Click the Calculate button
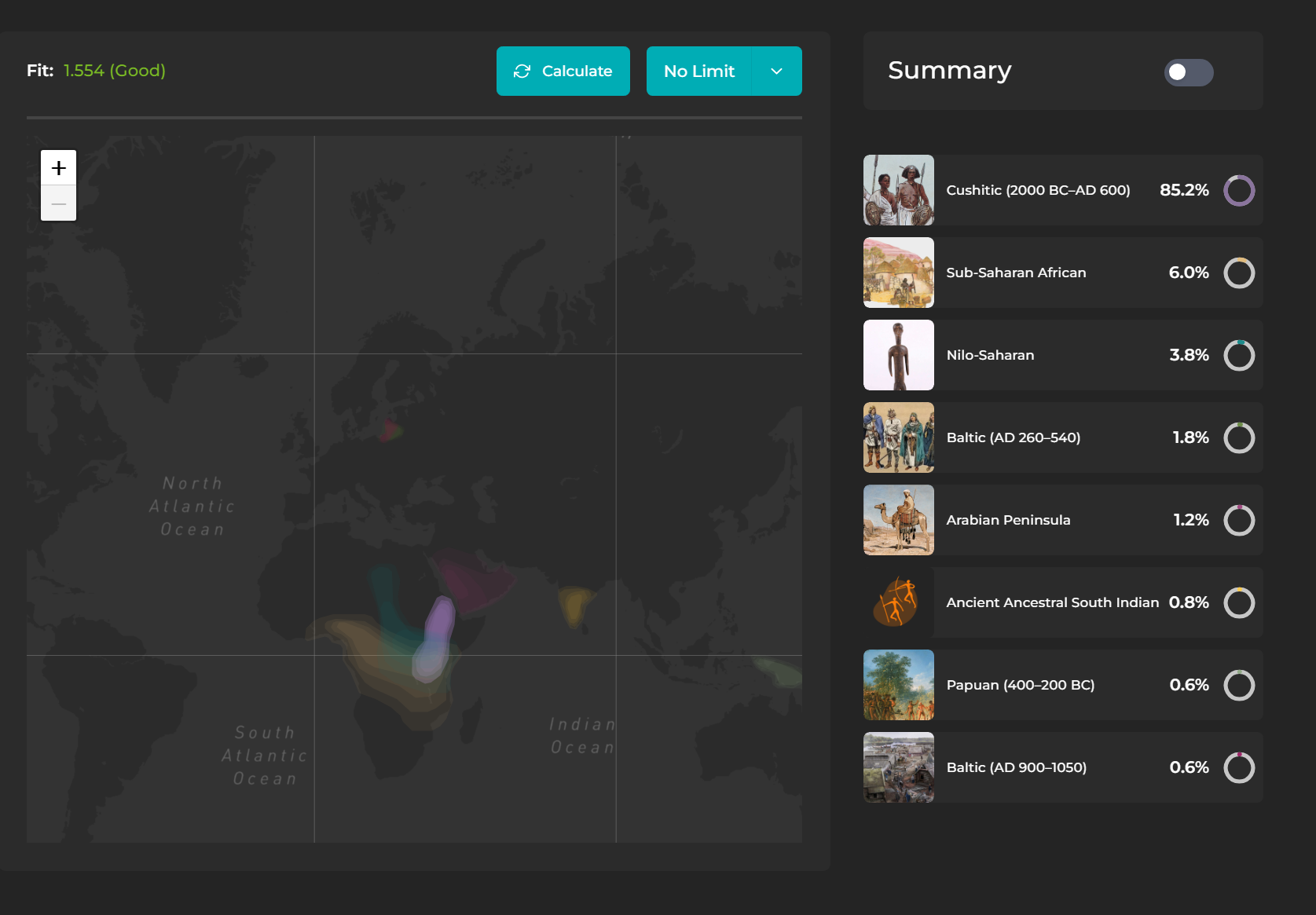Screen dimensions: 1316x915 (563, 71)
